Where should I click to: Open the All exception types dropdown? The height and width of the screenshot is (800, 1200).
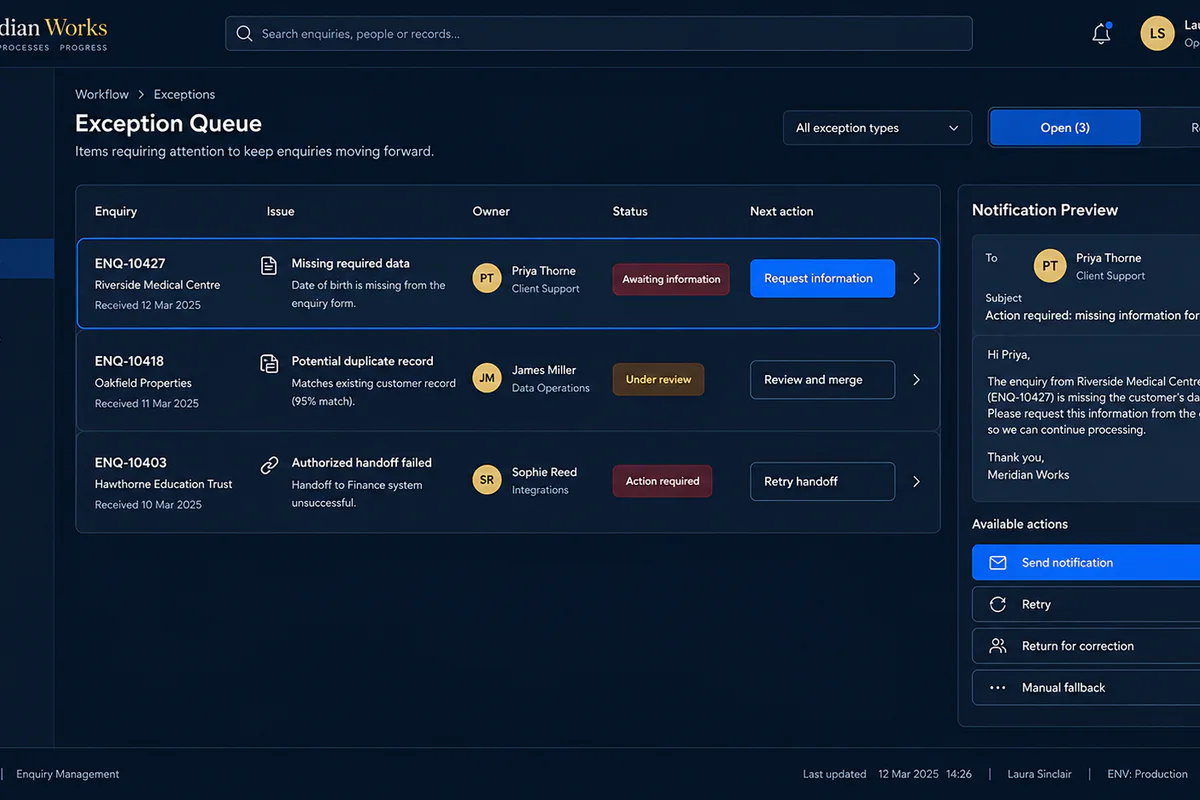(x=877, y=128)
